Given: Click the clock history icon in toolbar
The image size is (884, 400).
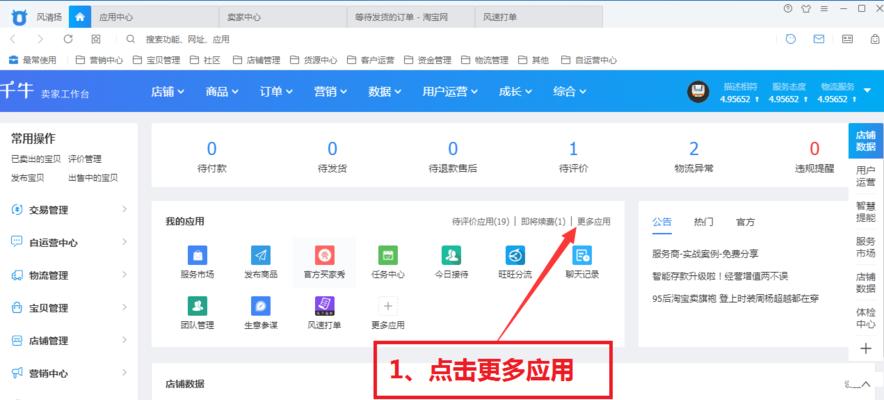Looking at the screenshot, I should click(791, 39).
